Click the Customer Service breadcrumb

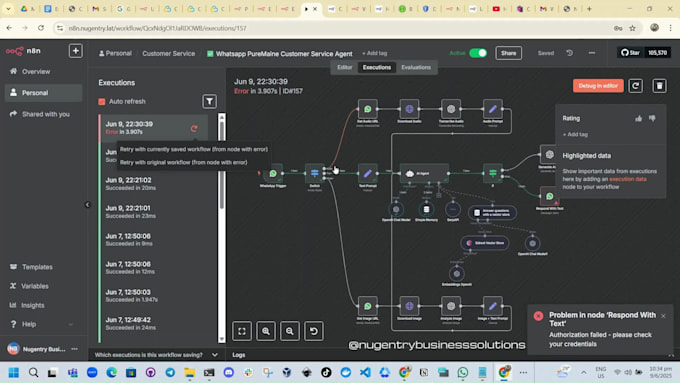168,53
